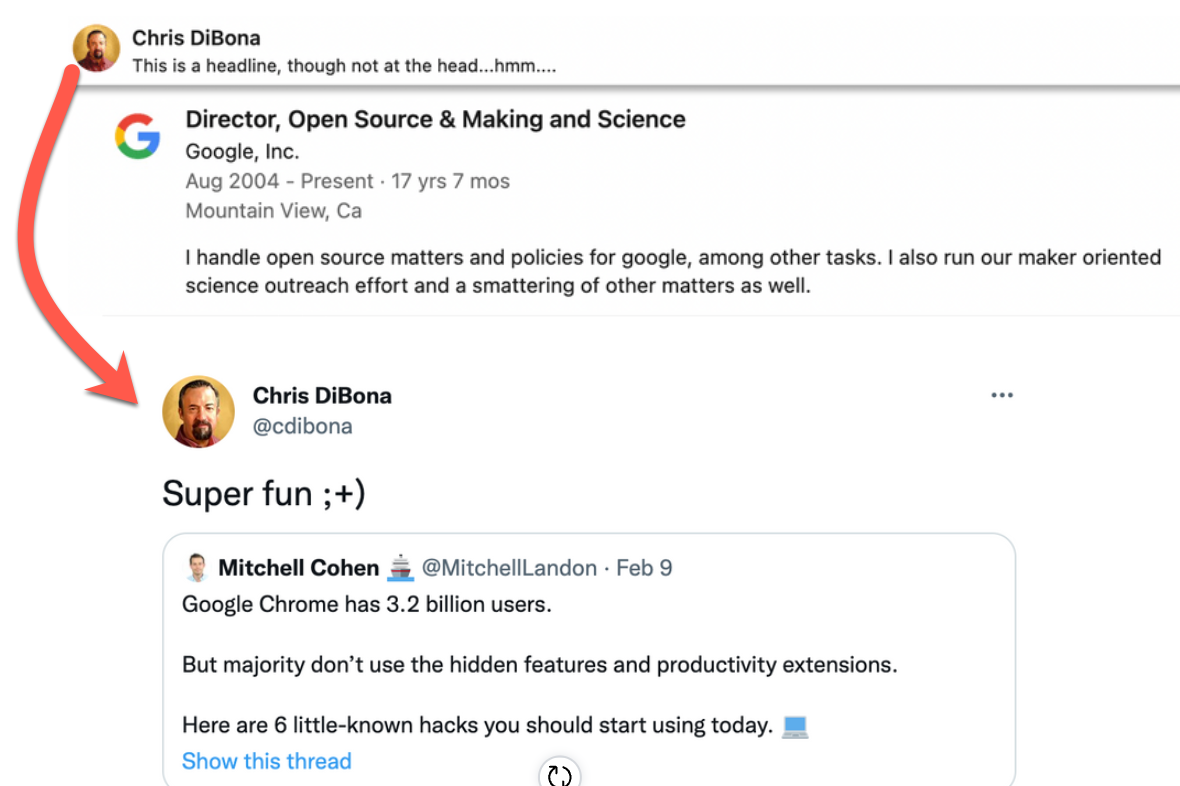1180x786 pixels.
Task: Open the three-dot tweet options menu
Action: tap(1002, 395)
